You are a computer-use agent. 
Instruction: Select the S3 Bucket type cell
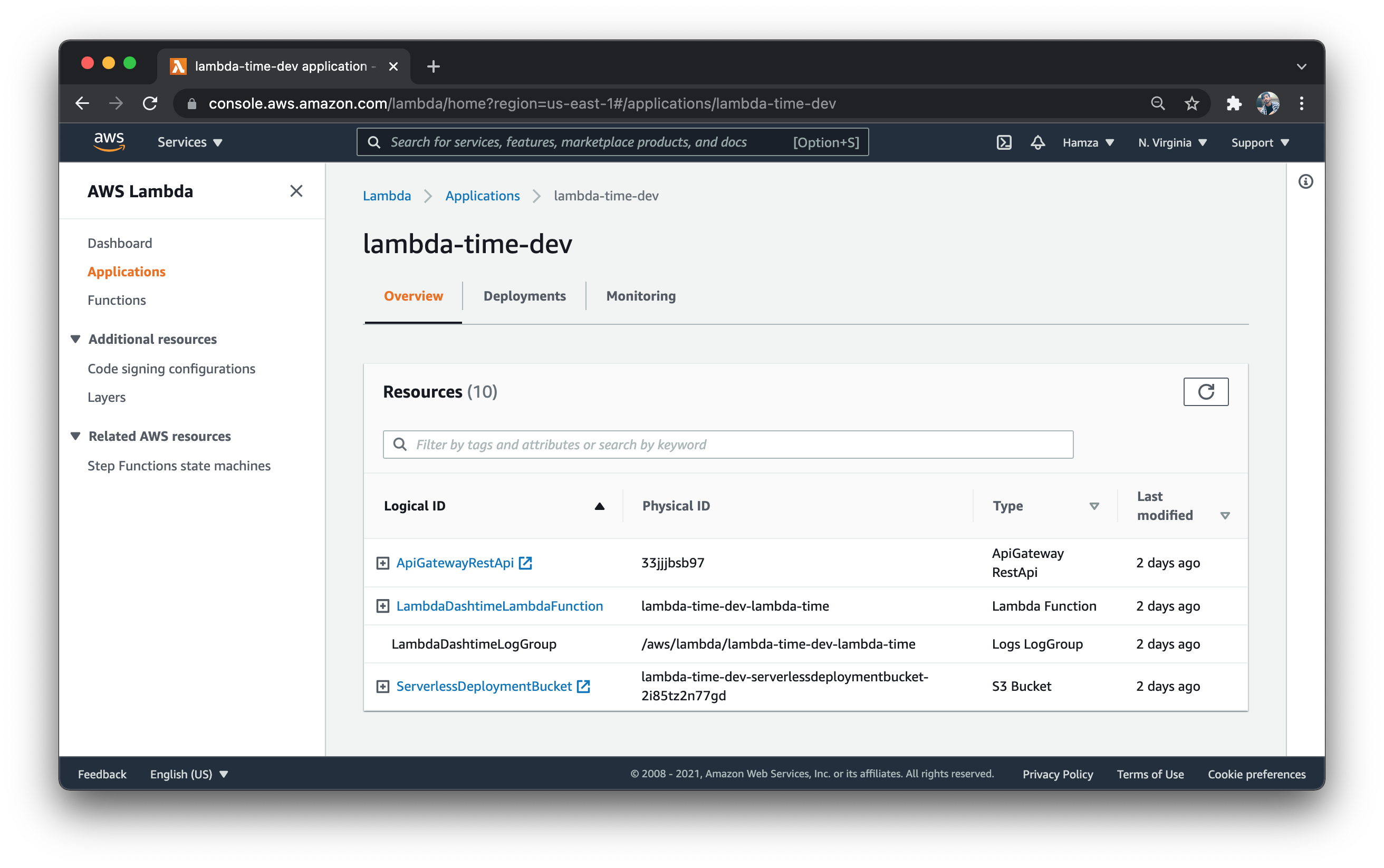(1022, 687)
